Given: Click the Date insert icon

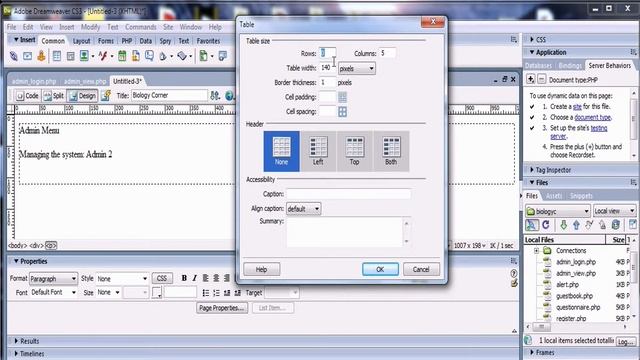Looking at the screenshot, I should coord(122,56).
